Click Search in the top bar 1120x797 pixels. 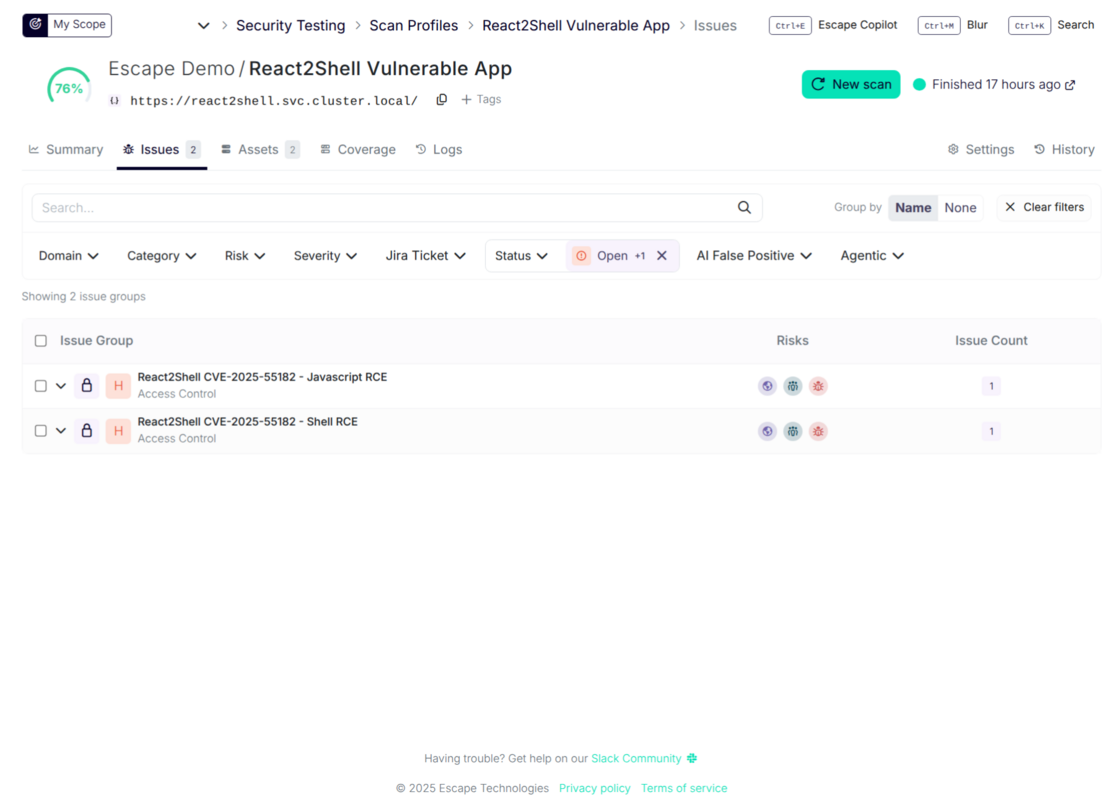pos(1076,25)
